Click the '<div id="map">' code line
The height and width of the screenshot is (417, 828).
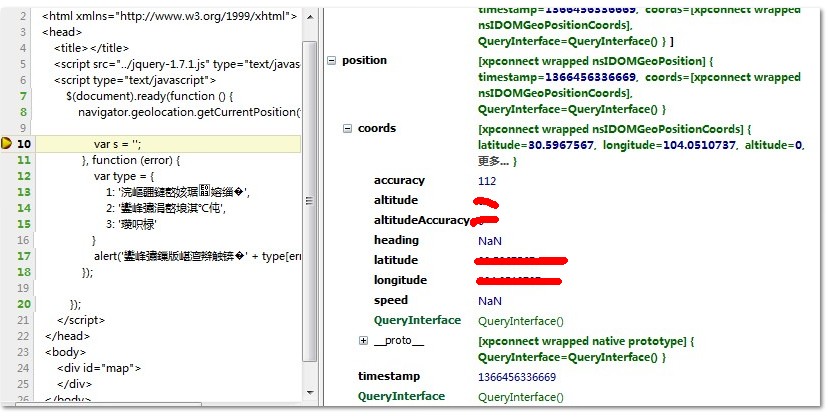click(99, 368)
